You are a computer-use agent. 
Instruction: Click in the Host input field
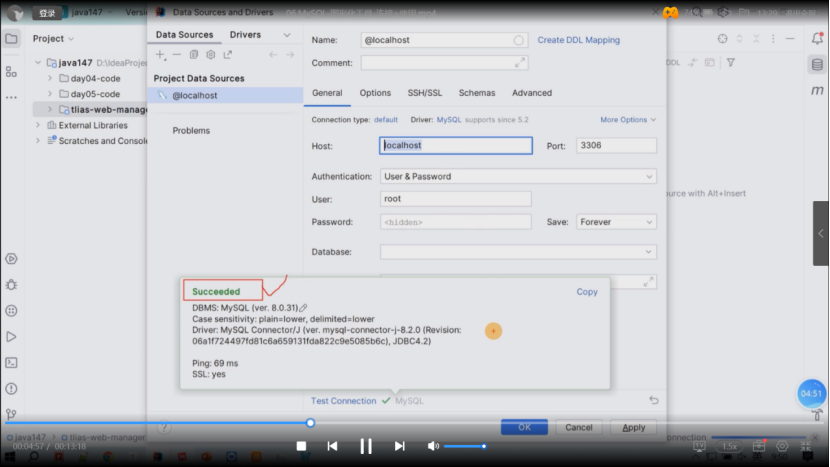click(x=456, y=146)
